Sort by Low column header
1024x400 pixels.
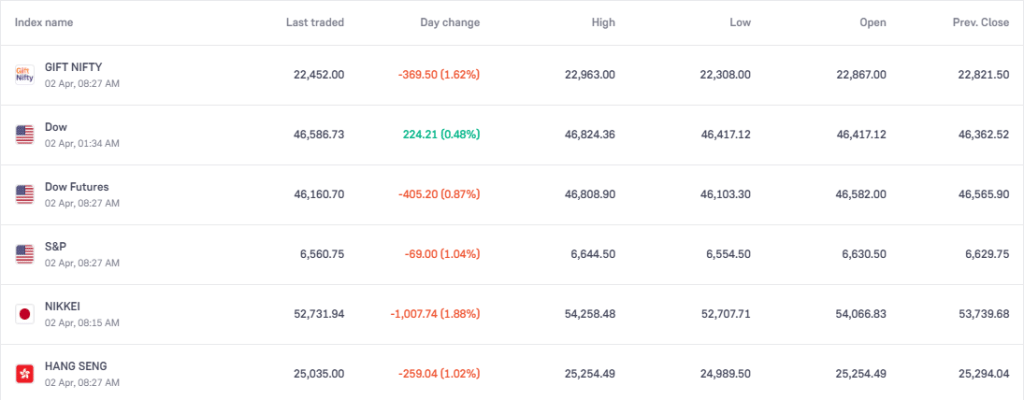click(740, 22)
